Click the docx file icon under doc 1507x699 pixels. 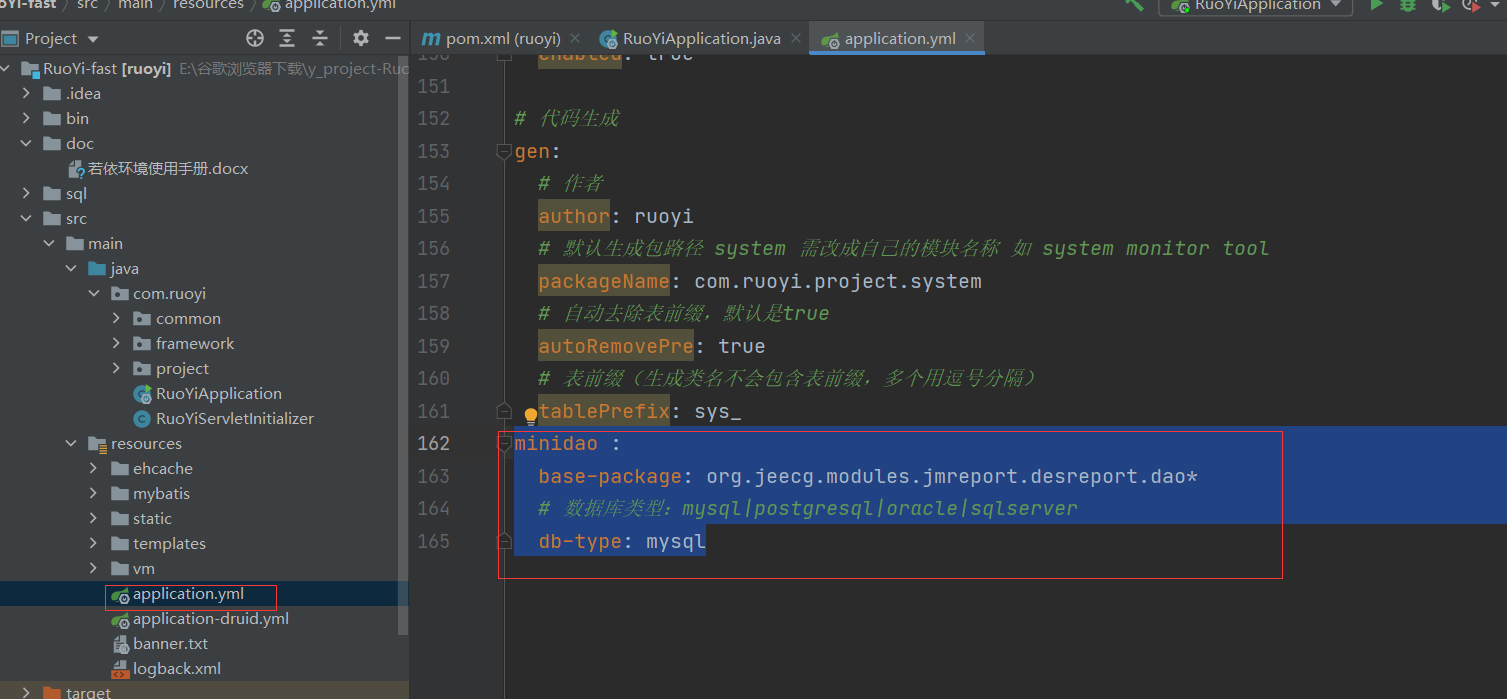pos(77,169)
